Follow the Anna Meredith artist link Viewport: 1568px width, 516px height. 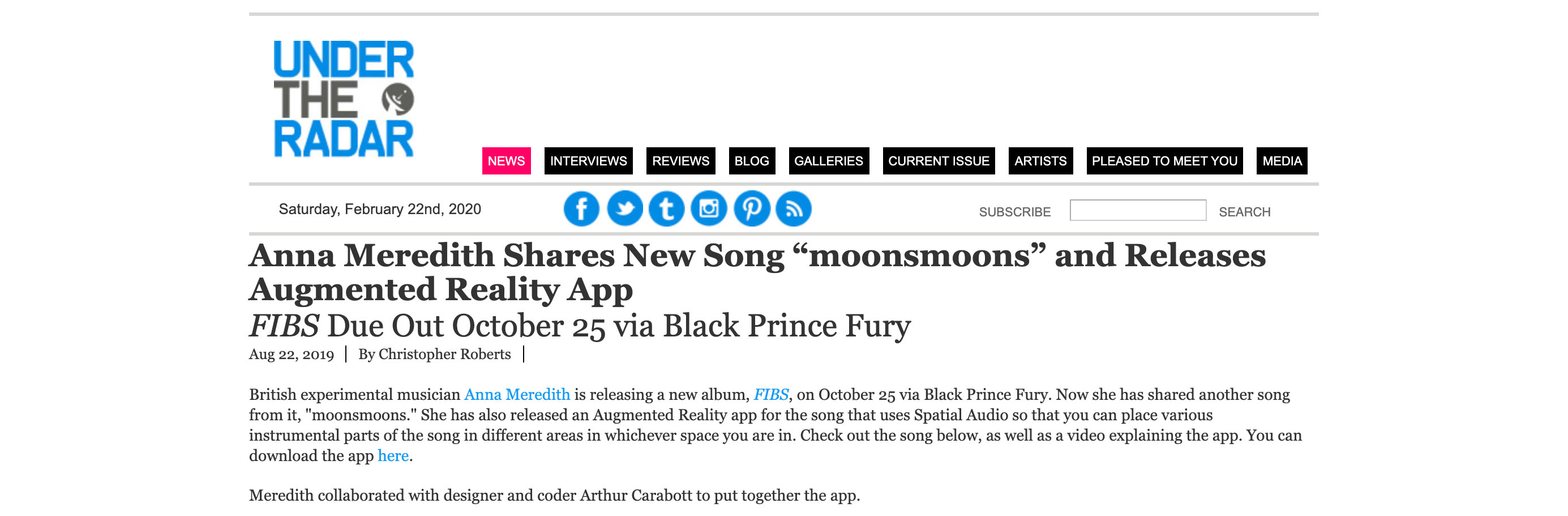tap(517, 394)
